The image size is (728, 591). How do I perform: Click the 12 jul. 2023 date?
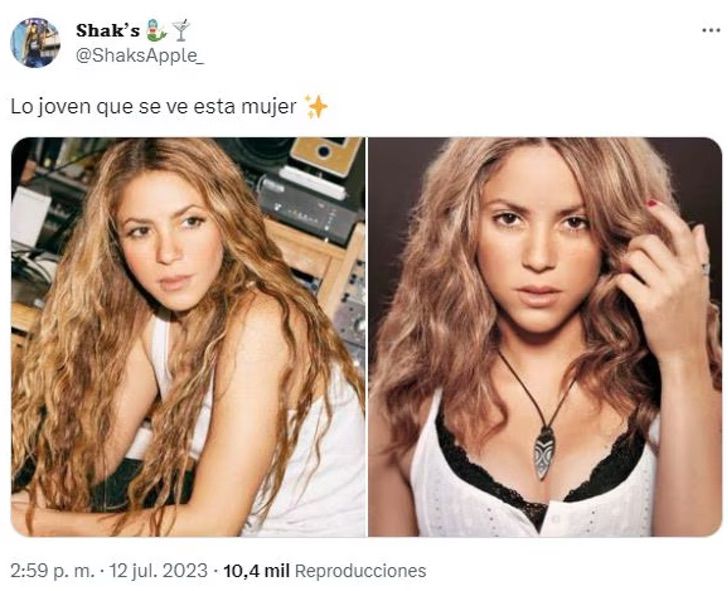158,571
